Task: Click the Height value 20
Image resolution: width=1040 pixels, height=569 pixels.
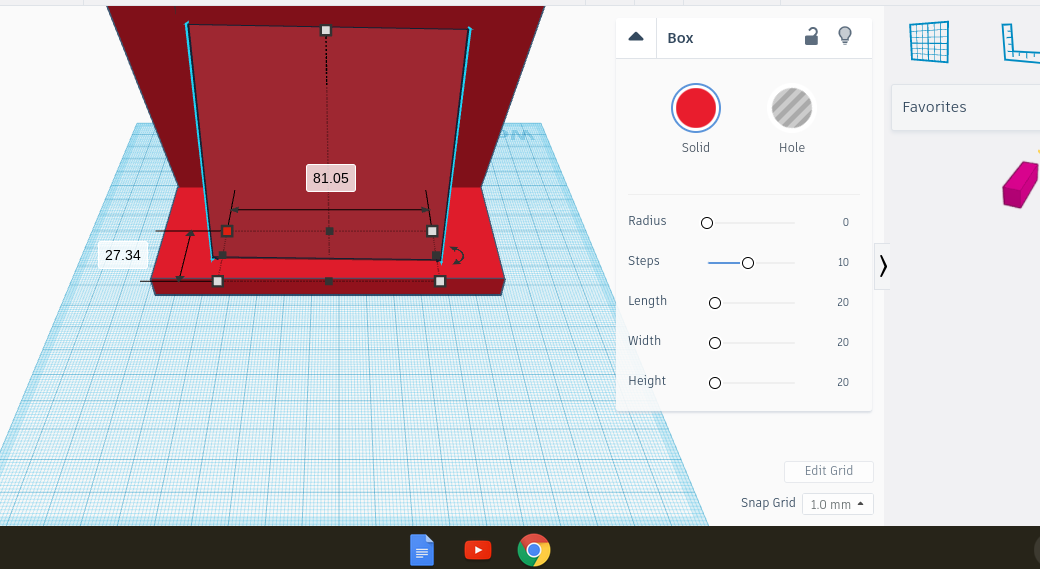Action: 842,381
